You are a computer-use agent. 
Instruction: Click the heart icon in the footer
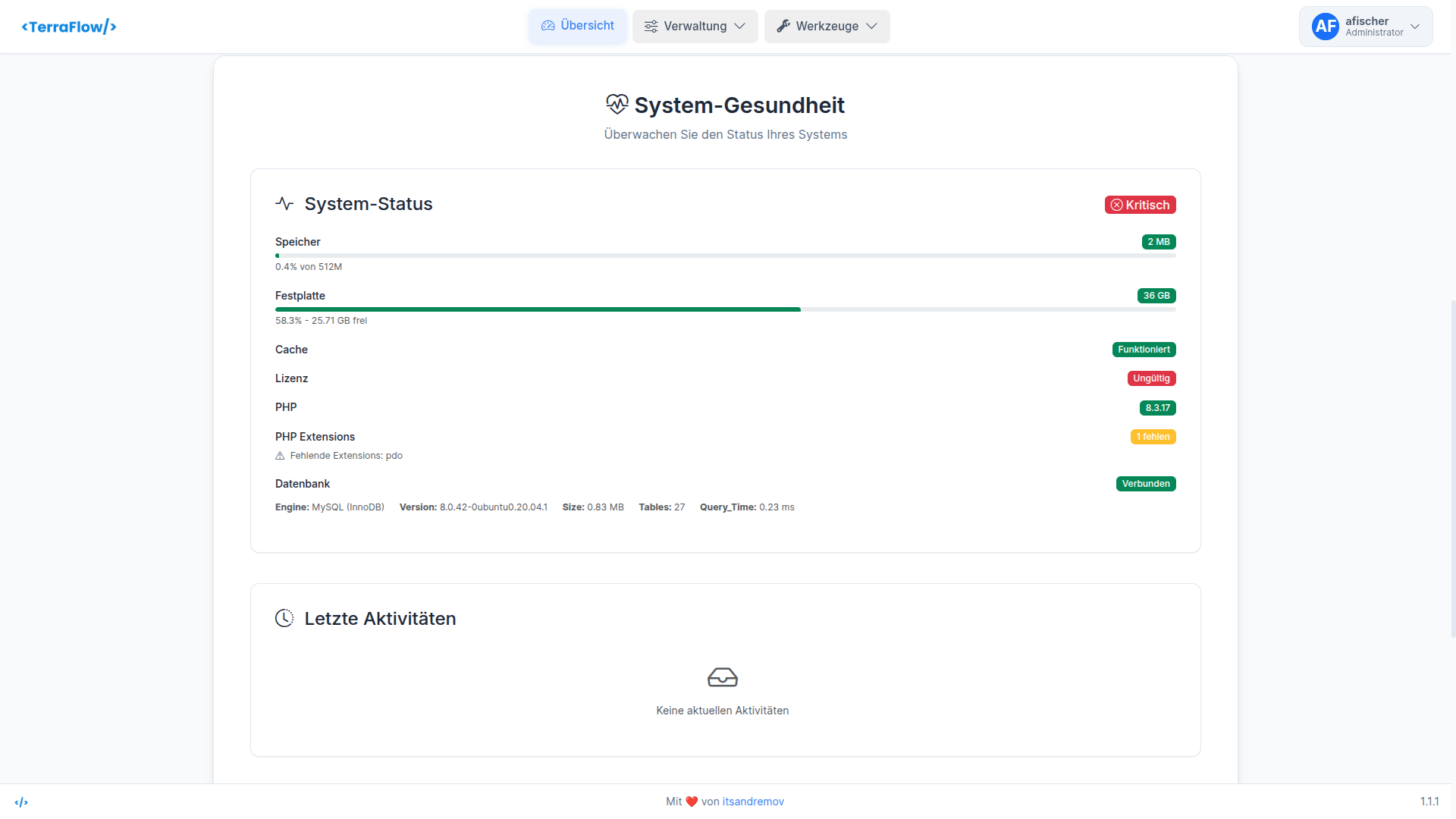click(691, 801)
